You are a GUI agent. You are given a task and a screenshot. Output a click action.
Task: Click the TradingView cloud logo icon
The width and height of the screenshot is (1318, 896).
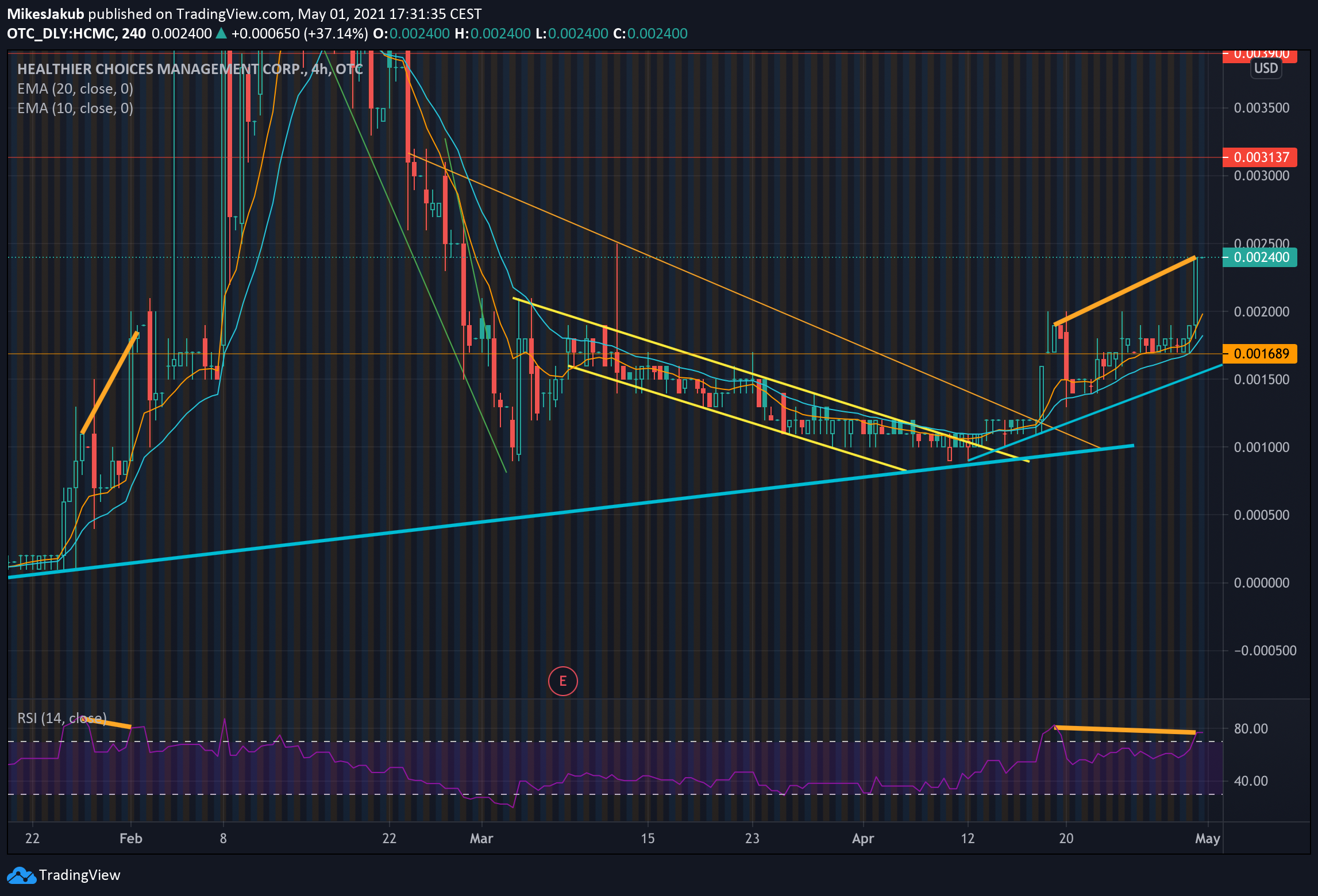(21, 875)
